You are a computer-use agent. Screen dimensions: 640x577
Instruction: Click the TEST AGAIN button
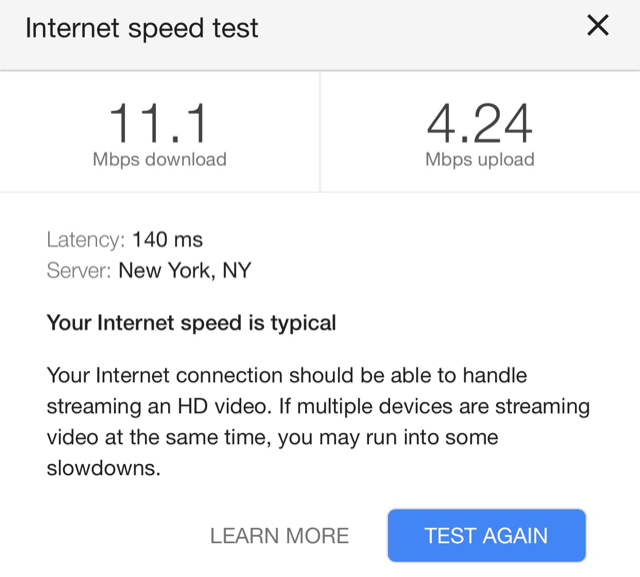pyautogui.click(x=487, y=535)
